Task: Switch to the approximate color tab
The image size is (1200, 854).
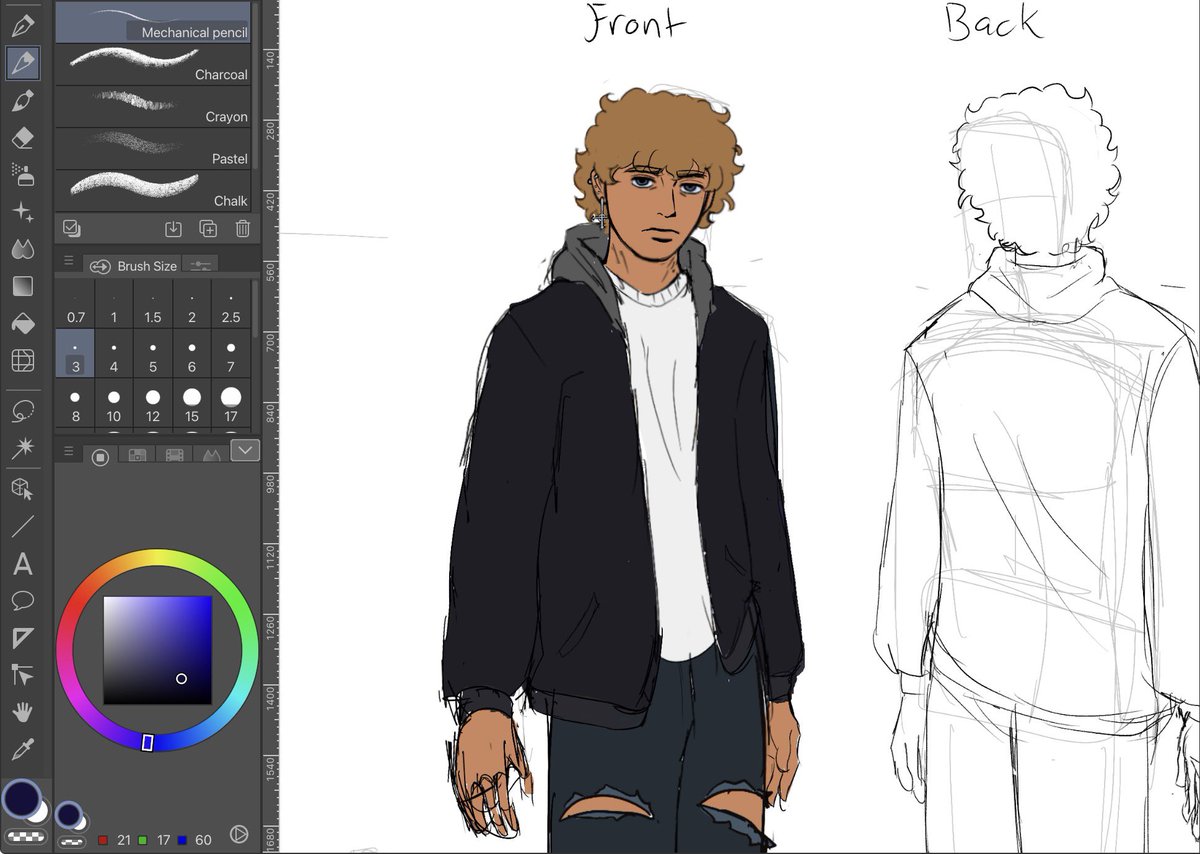Action: (210, 456)
